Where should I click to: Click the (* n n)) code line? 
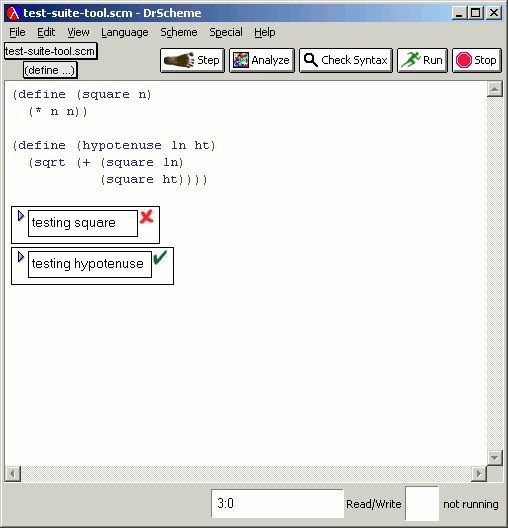pos(58,111)
